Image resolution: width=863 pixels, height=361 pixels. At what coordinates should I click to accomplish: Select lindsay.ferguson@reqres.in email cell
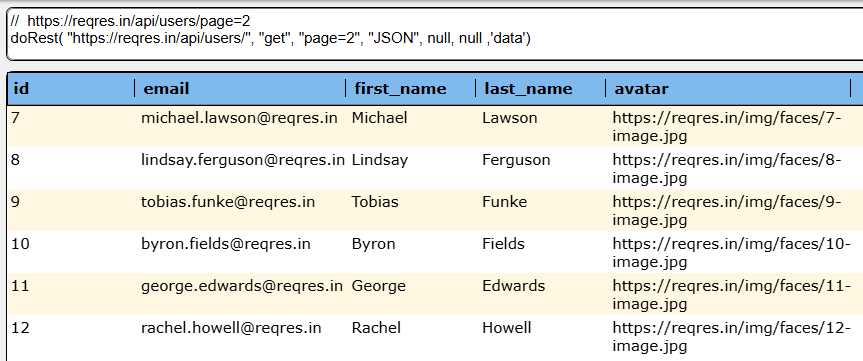coord(243,160)
